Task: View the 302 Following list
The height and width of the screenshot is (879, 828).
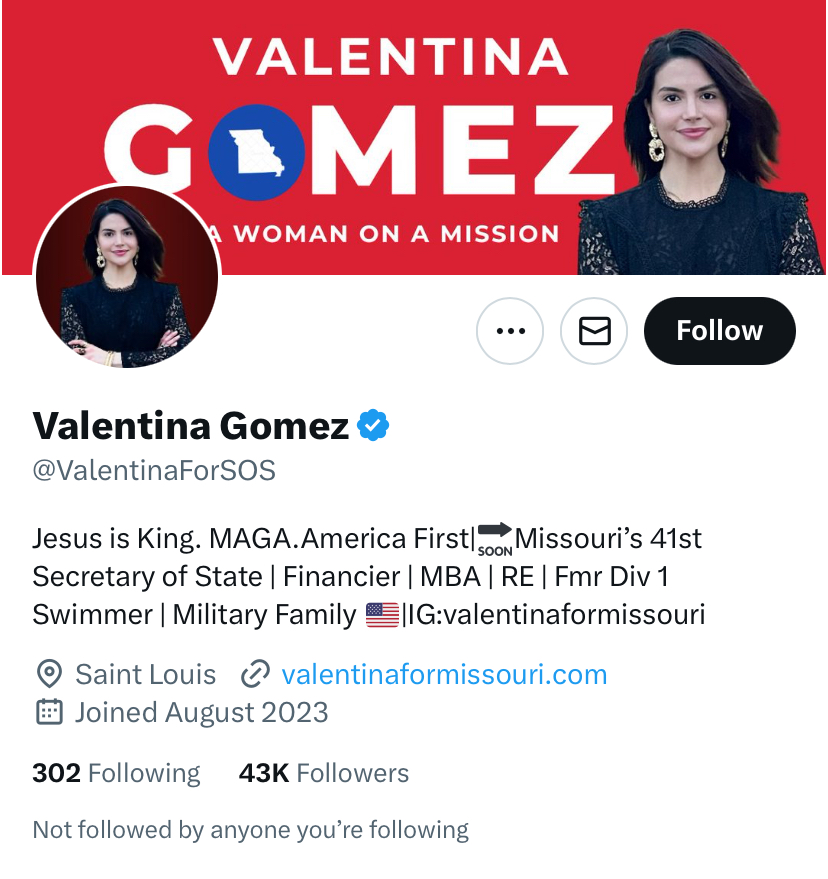Action: [x=116, y=773]
